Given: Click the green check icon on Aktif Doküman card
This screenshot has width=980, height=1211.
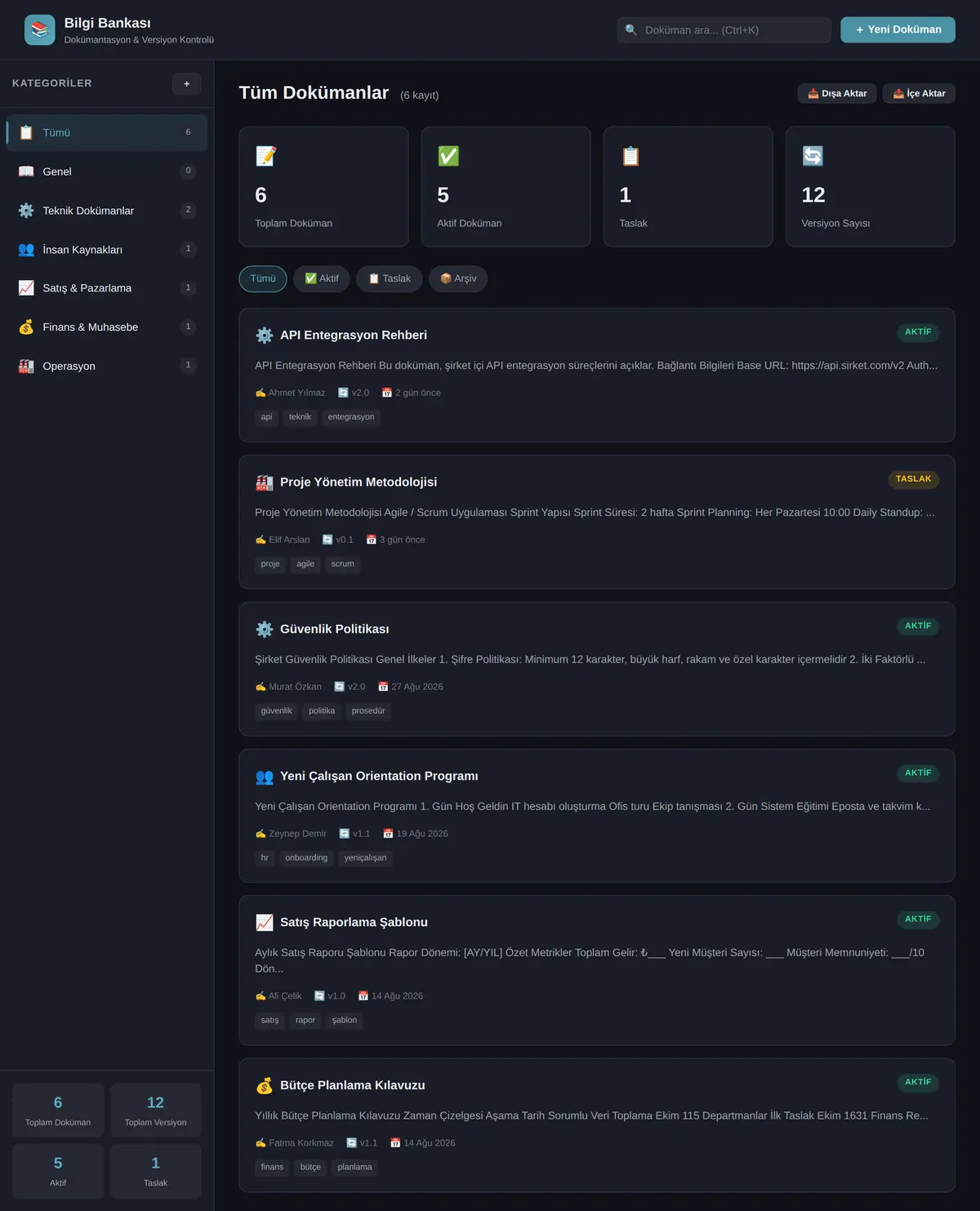Looking at the screenshot, I should pos(448,156).
